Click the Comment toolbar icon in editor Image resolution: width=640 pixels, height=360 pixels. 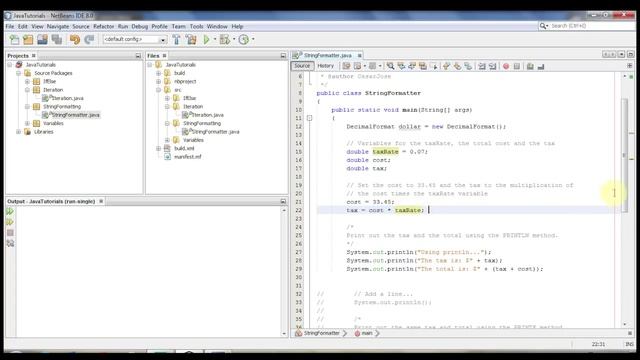530,66
